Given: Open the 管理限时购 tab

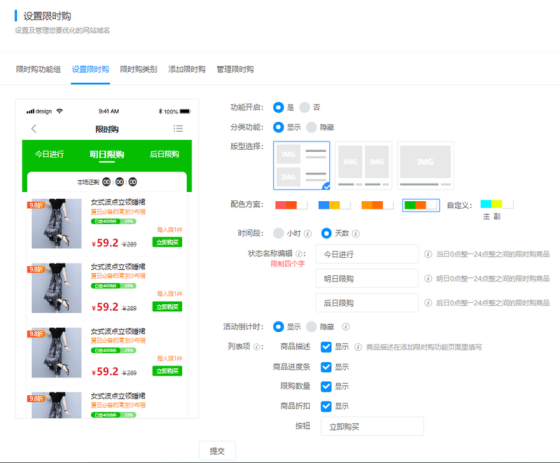Looking at the screenshot, I should coord(235,69).
